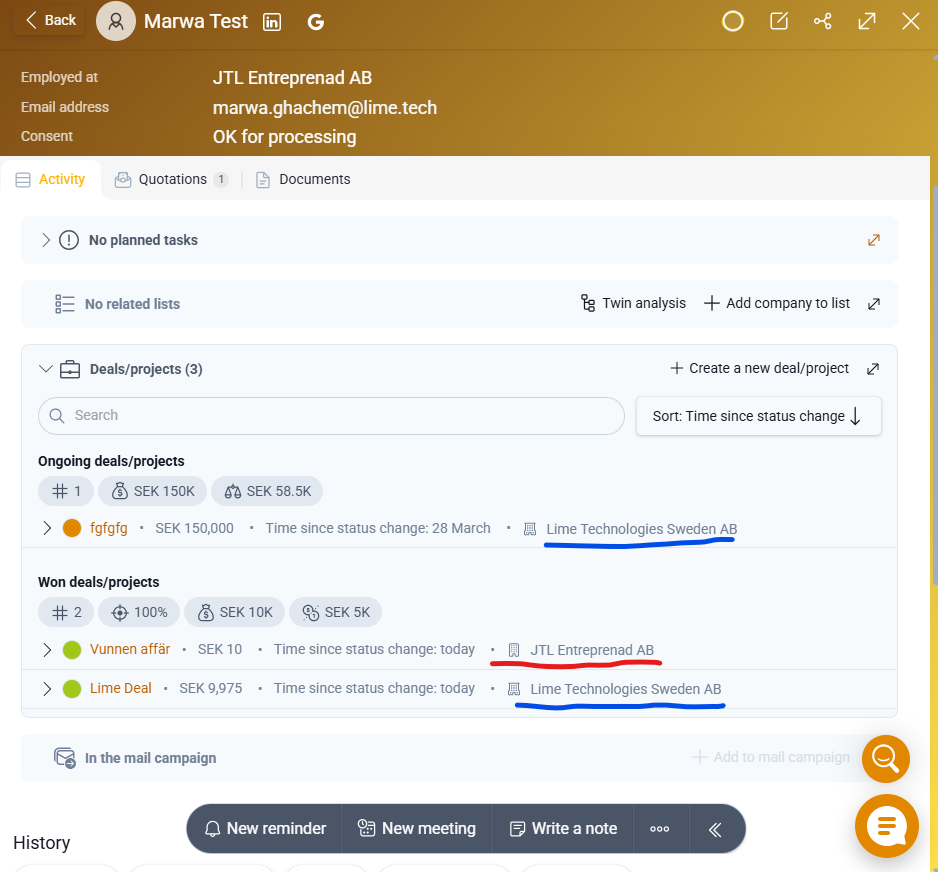Go back using the Back button
938x872 pixels.
coord(50,20)
